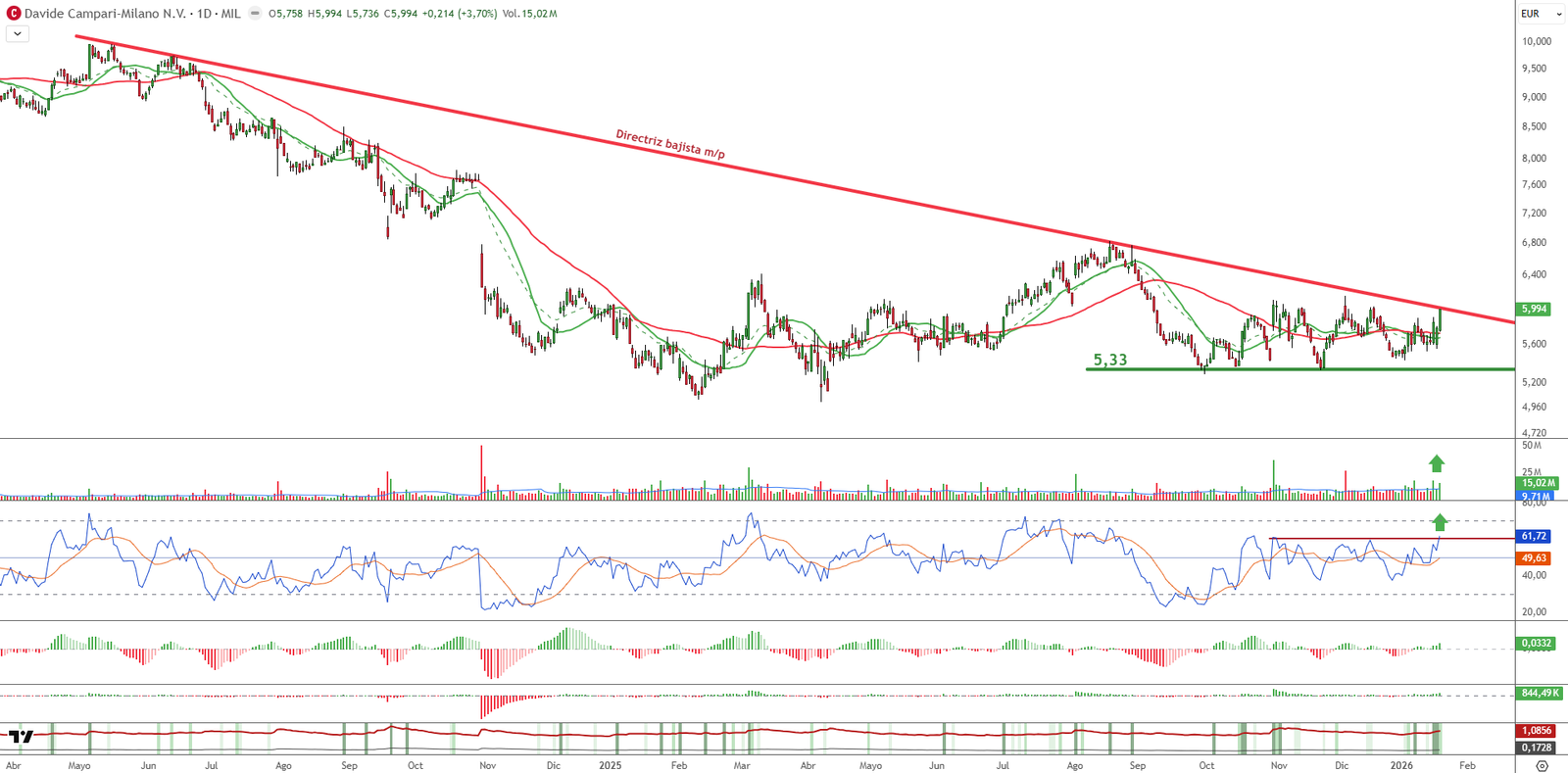Click the 15,02 M volume label
The width and height of the screenshot is (1568, 773).
point(1538,483)
